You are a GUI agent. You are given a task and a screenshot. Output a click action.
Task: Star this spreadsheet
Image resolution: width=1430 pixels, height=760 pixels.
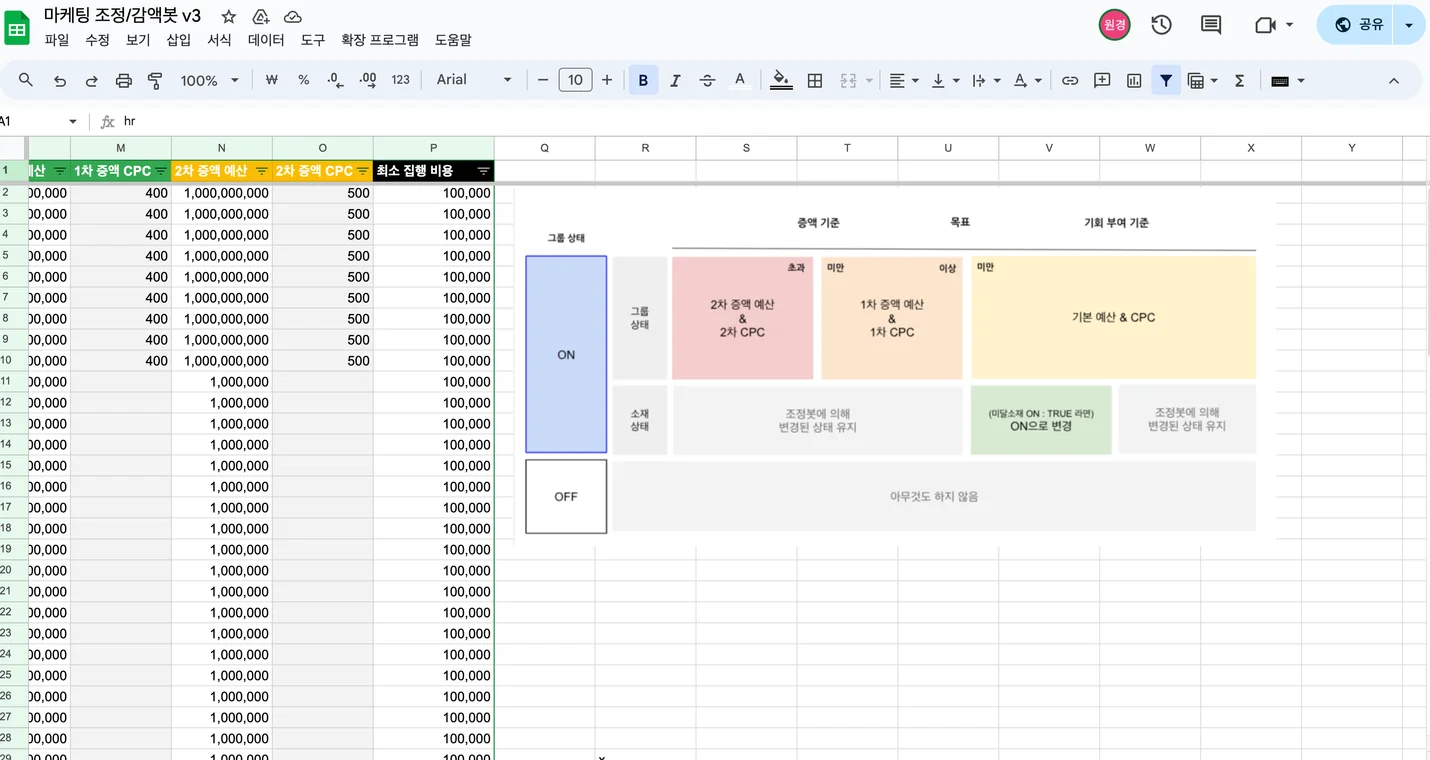coord(229,17)
